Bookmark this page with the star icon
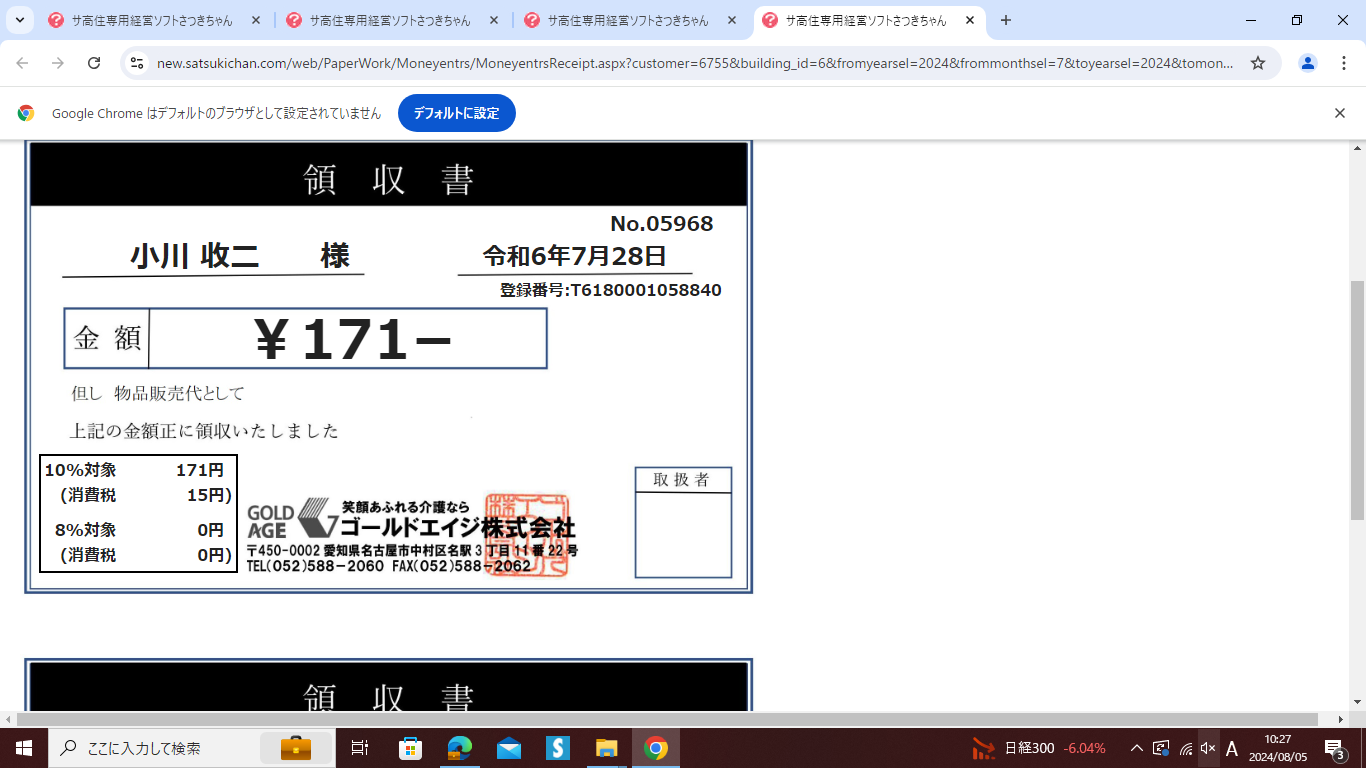 pyautogui.click(x=1258, y=63)
